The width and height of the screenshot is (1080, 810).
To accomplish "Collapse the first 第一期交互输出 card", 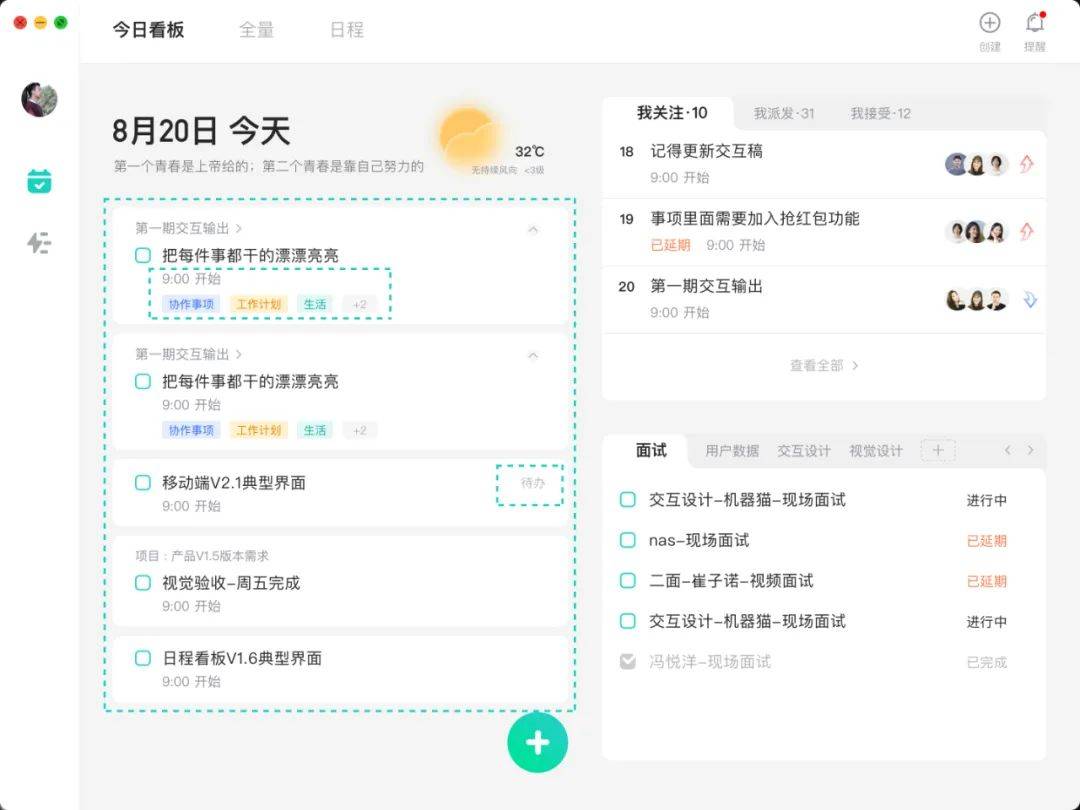I will 532,229.
